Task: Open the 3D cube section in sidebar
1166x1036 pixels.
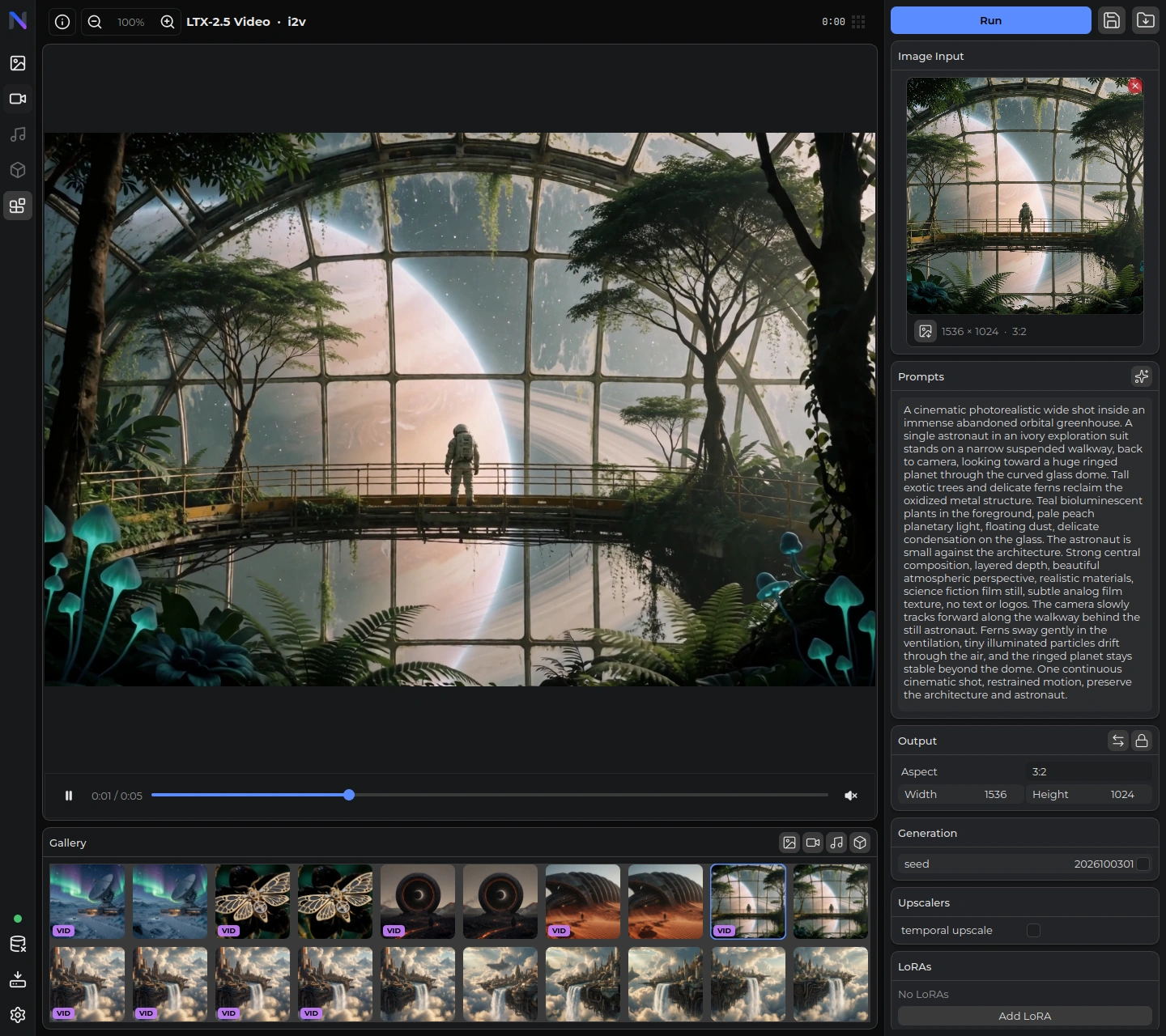Action: (18, 170)
